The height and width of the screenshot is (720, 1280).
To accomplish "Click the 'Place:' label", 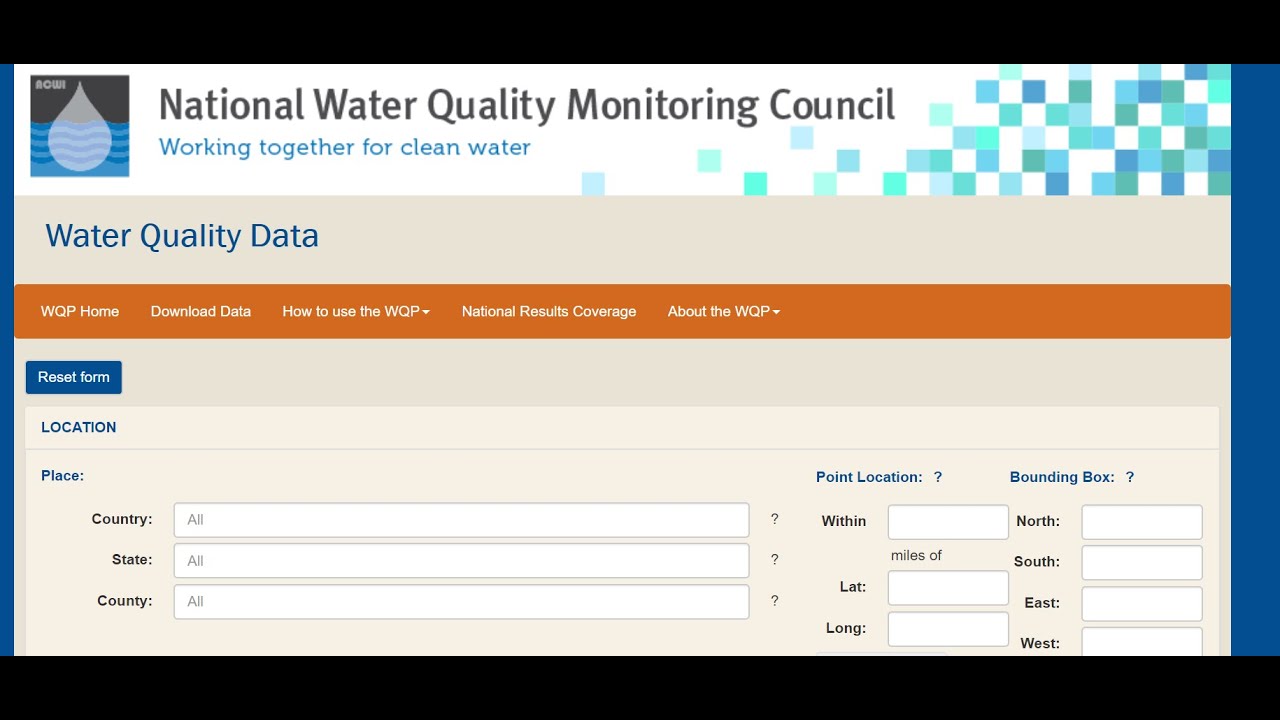I will click(63, 476).
